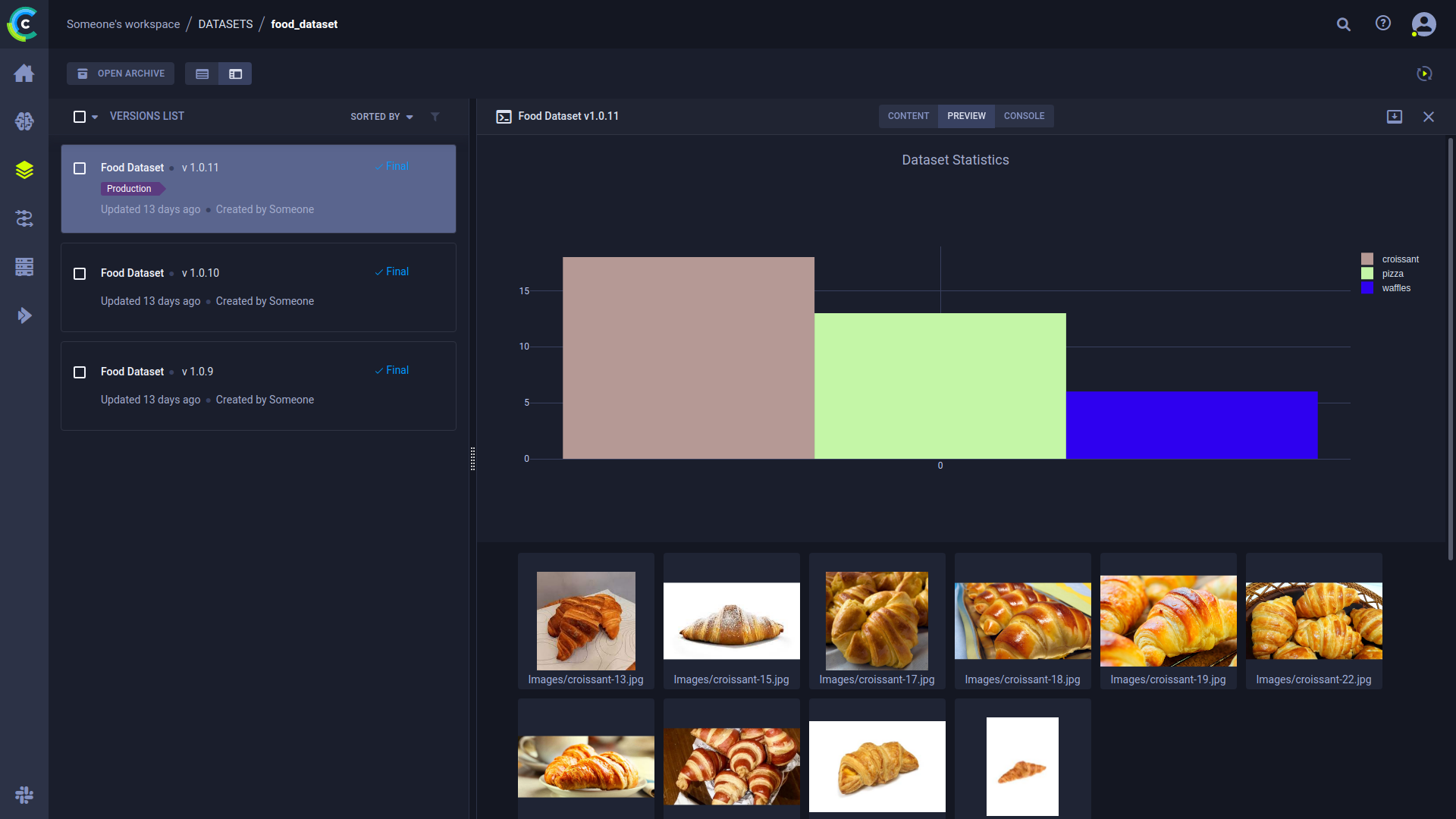
Task: Check the Food Dataset v1.0.11 checkbox
Action: 80,168
